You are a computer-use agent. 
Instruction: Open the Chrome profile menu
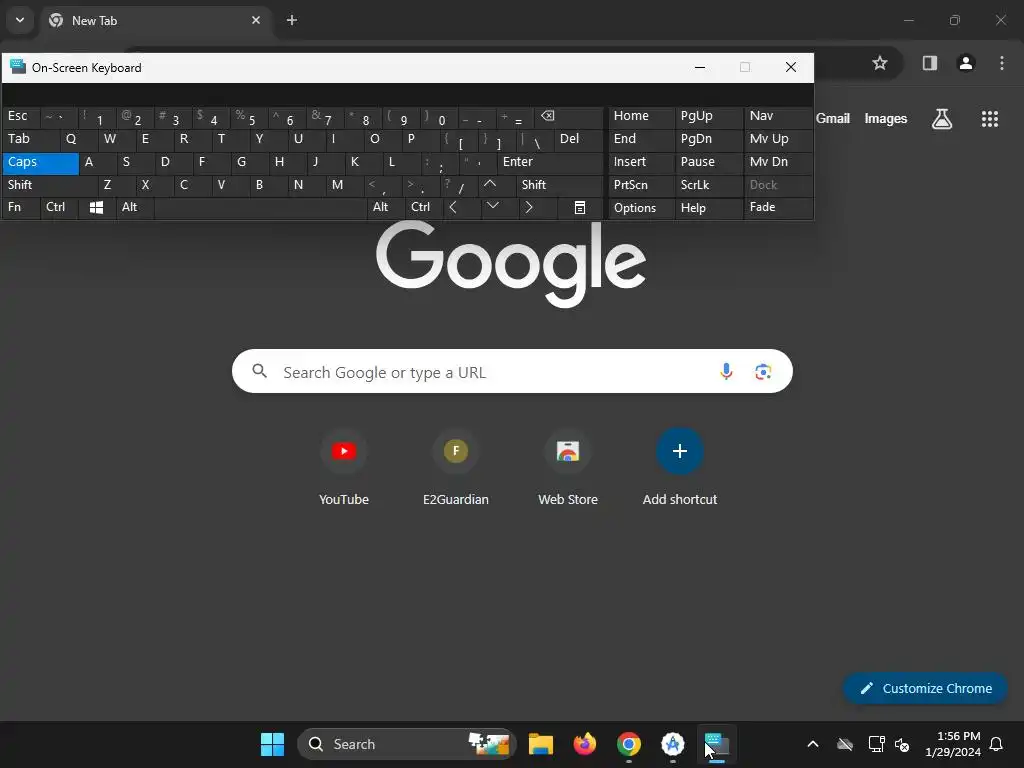[965, 63]
